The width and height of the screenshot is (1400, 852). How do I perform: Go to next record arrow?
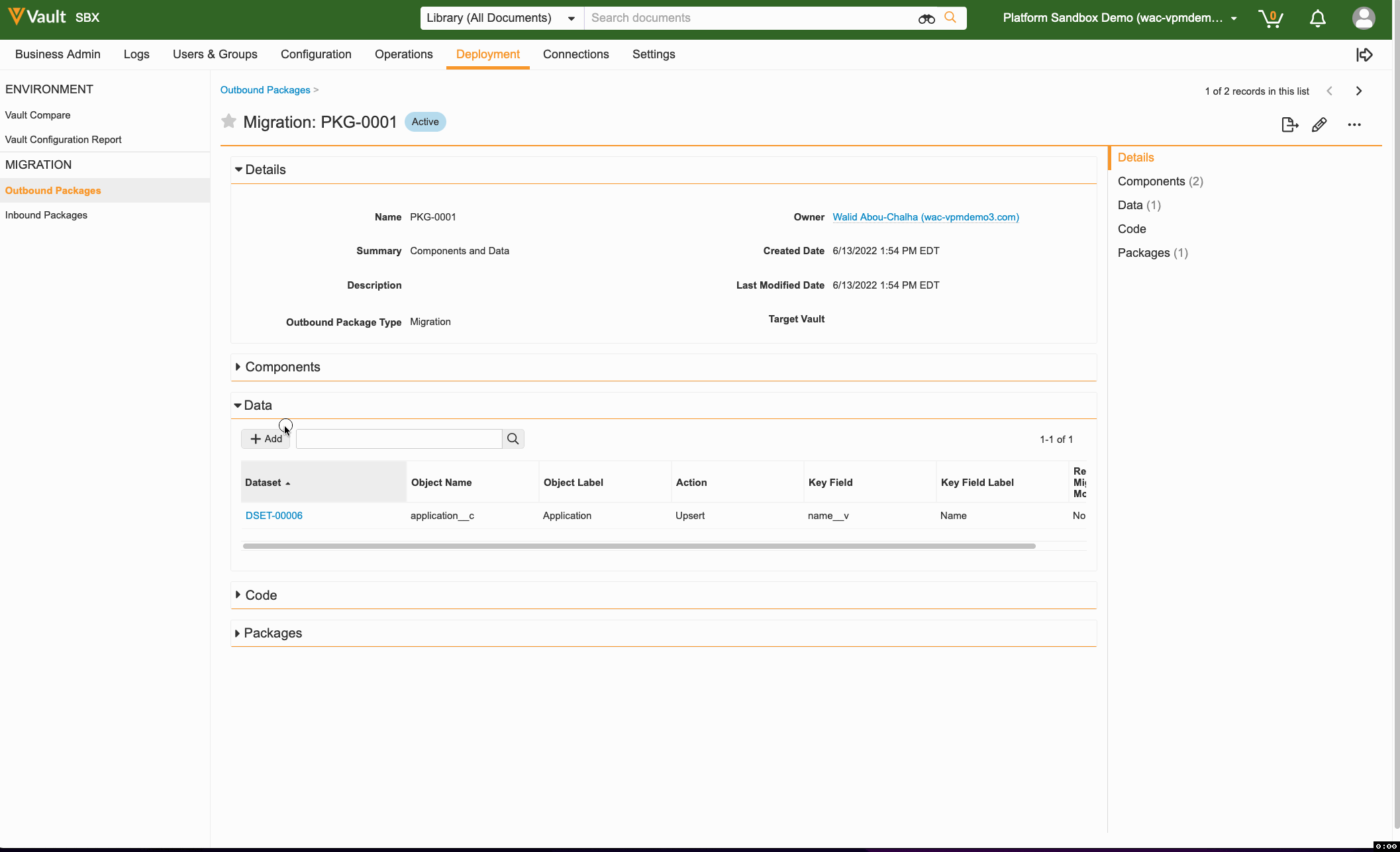[1358, 91]
